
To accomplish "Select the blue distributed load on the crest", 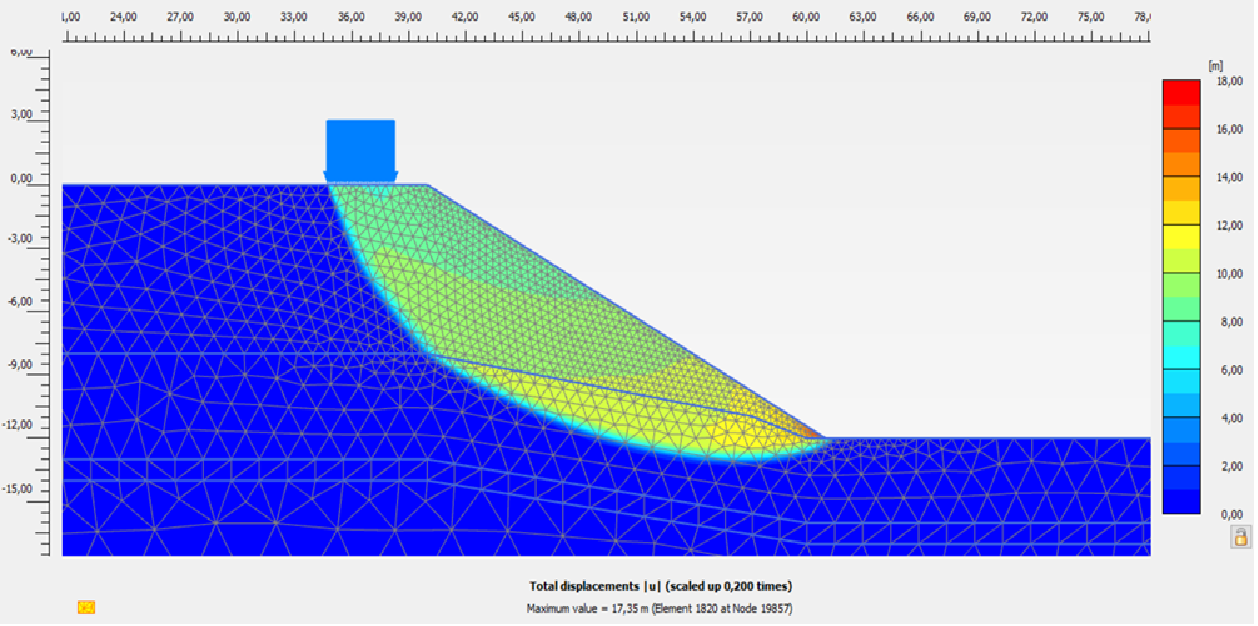I will point(361,151).
